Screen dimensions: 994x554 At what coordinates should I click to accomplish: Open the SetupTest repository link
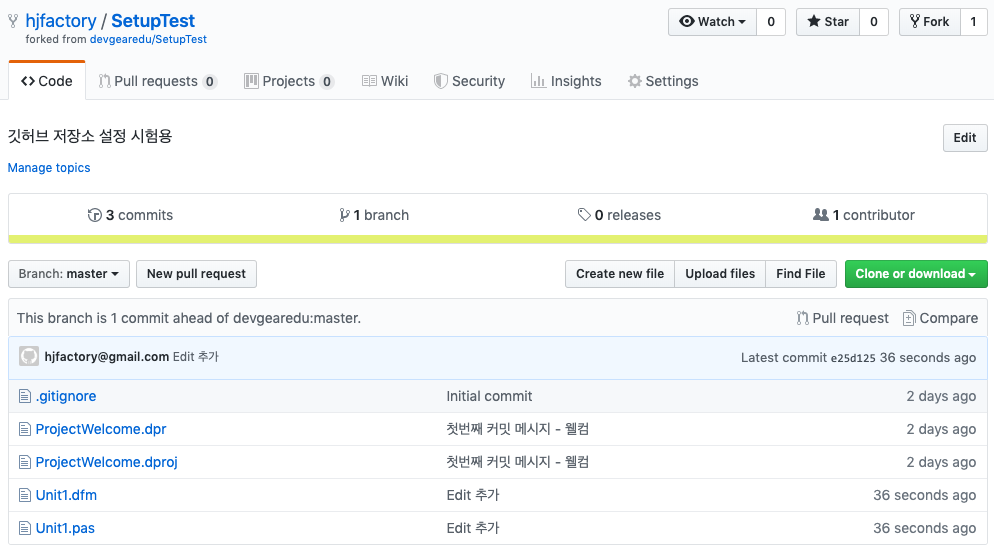coord(153,21)
